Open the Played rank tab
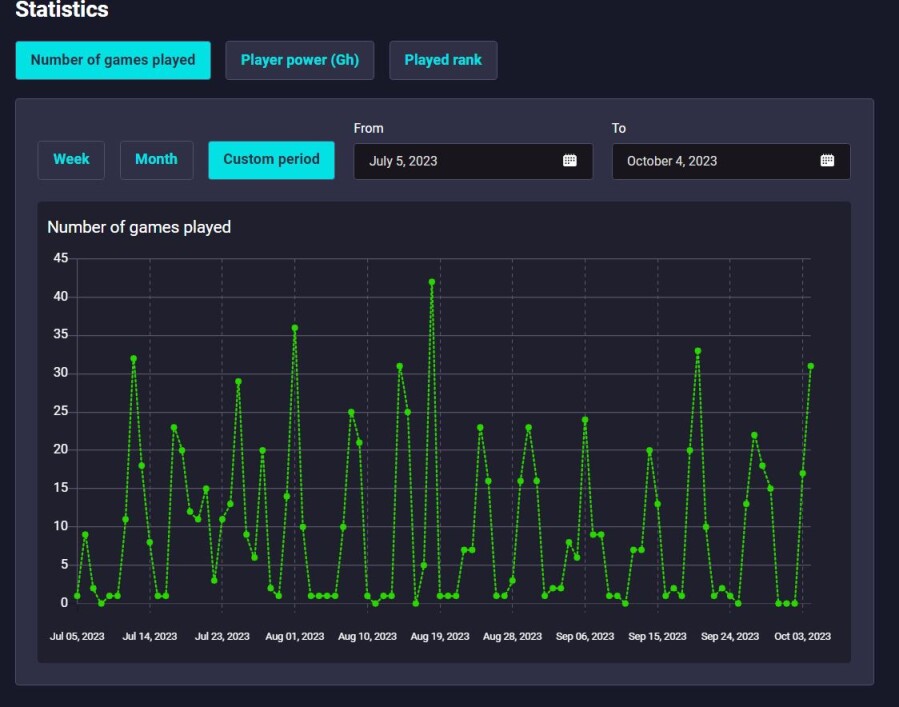Screen dimensions: 899x707 443,60
